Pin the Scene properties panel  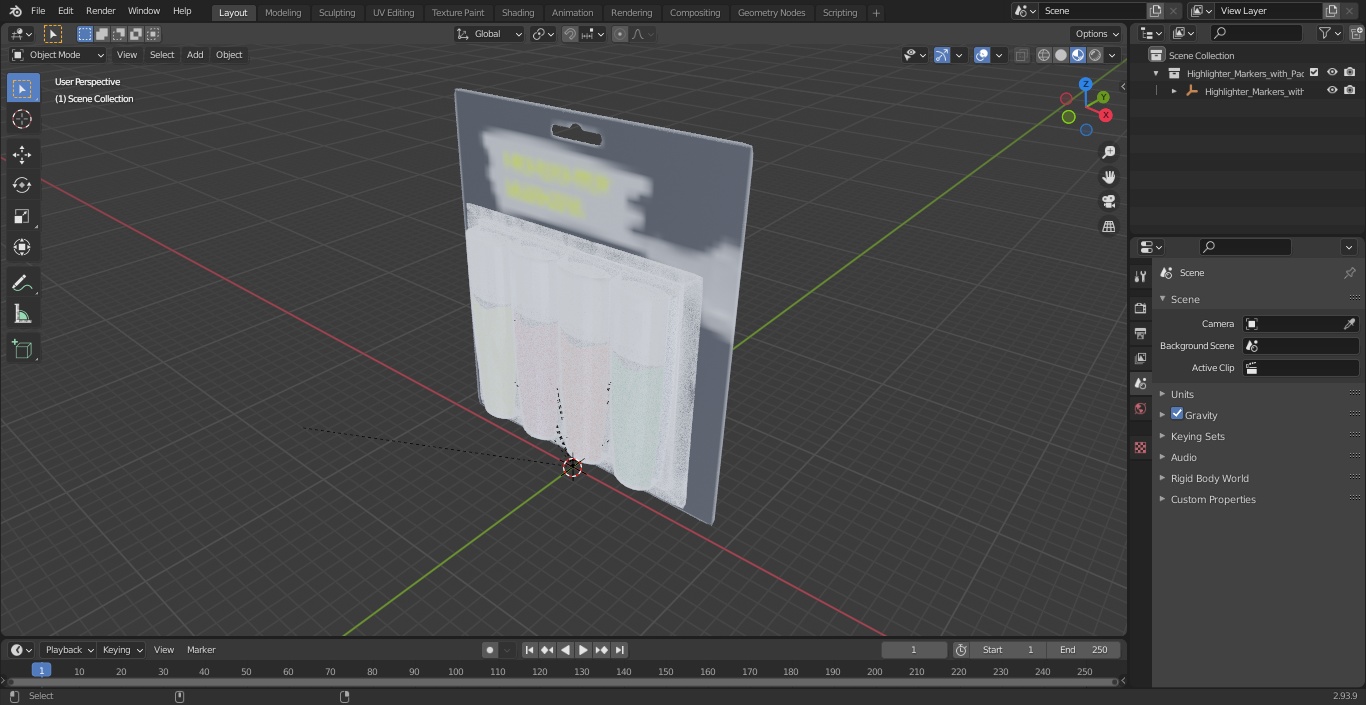(1349, 273)
